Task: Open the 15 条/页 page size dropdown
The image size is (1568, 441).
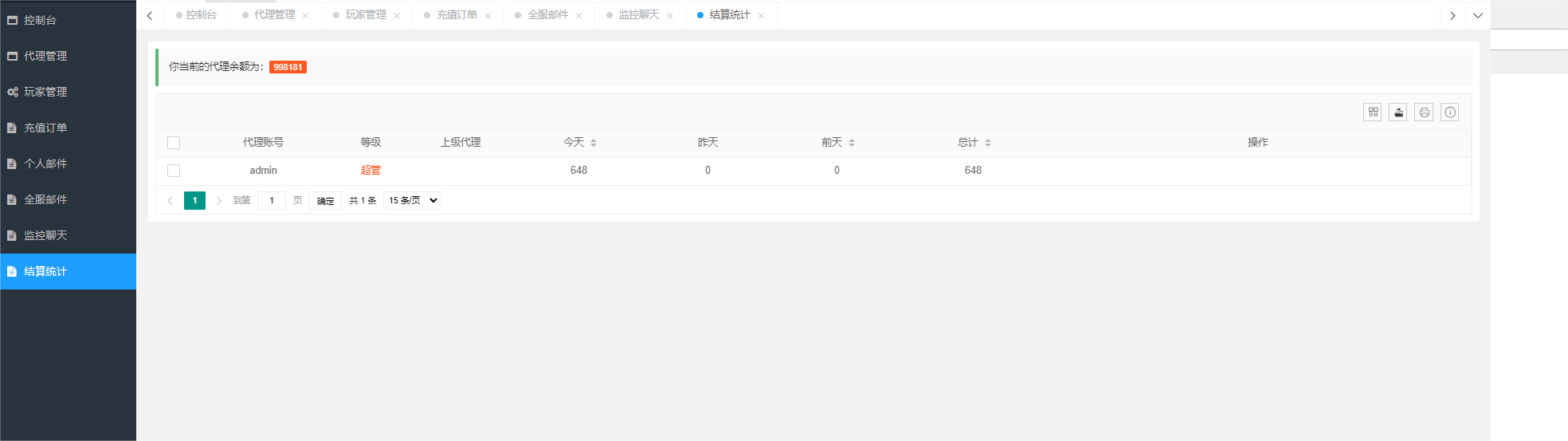Action: 412,201
